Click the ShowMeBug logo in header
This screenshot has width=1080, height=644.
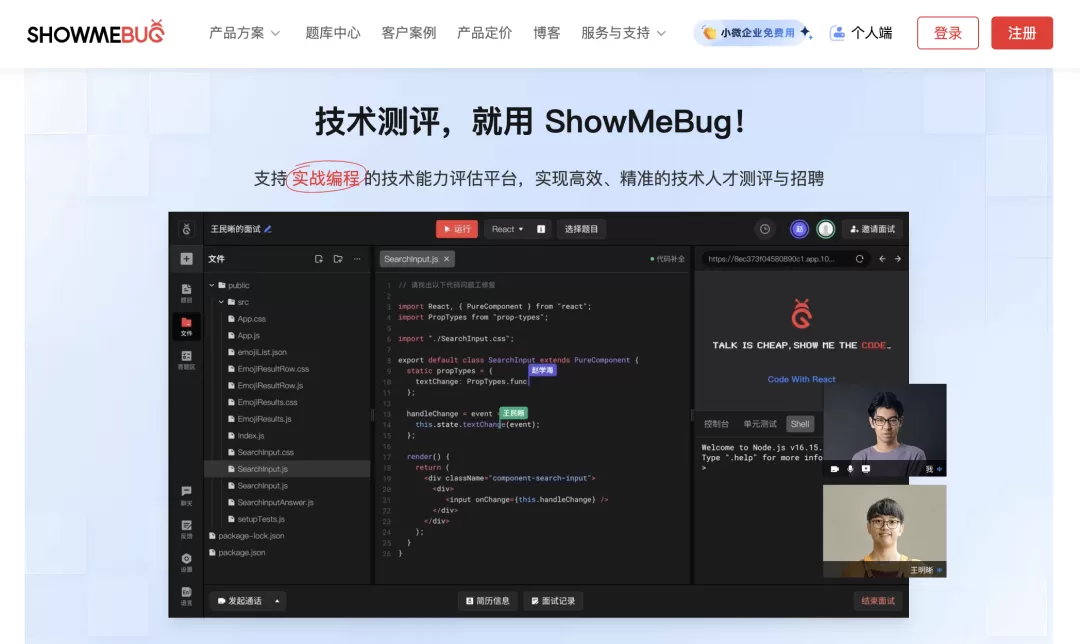pyautogui.click(x=96, y=32)
